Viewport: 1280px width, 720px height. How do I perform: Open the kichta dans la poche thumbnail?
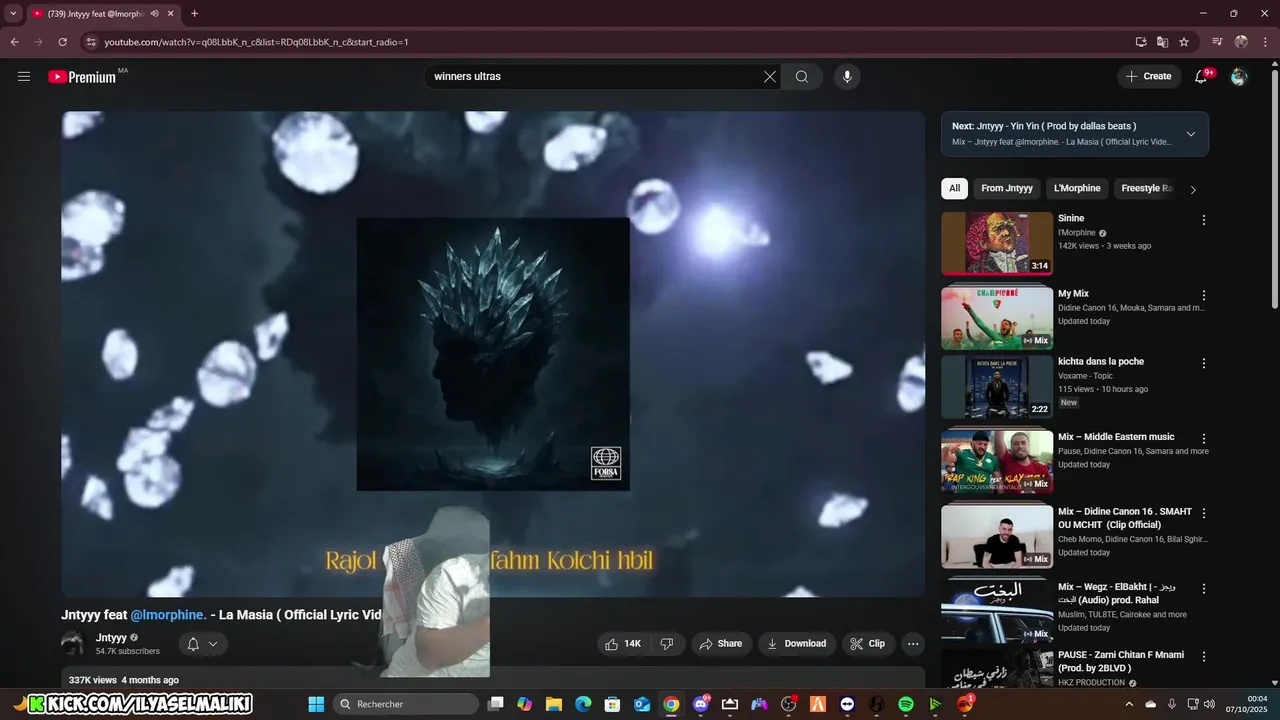pyautogui.click(x=997, y=387)
